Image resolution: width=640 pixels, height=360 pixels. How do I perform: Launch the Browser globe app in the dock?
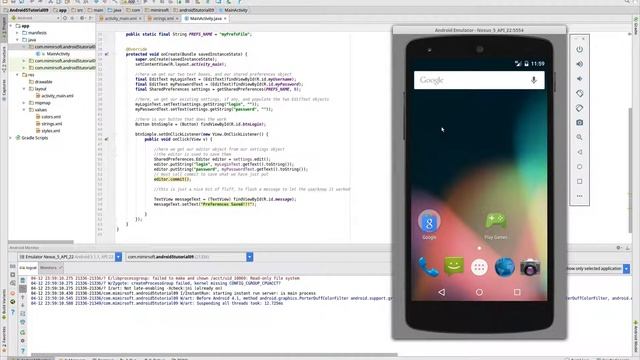pyautogui.click(x=504, y=267)
